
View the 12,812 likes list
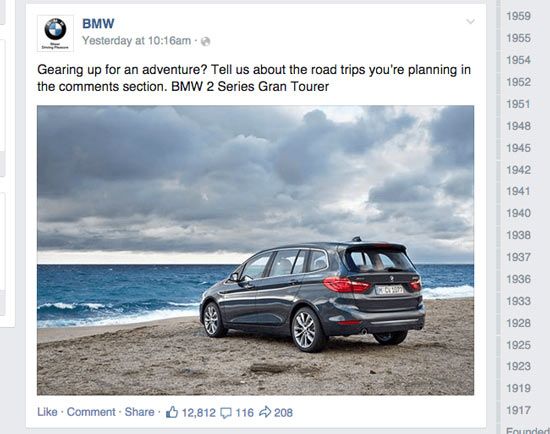pyautogui.click(x=199, y=413)
